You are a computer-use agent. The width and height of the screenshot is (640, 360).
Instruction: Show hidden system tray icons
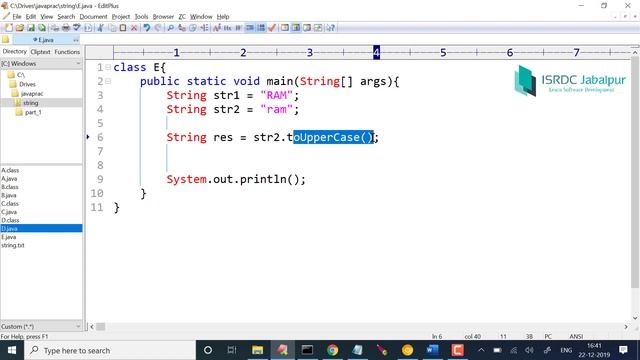(x=481, y=350)
